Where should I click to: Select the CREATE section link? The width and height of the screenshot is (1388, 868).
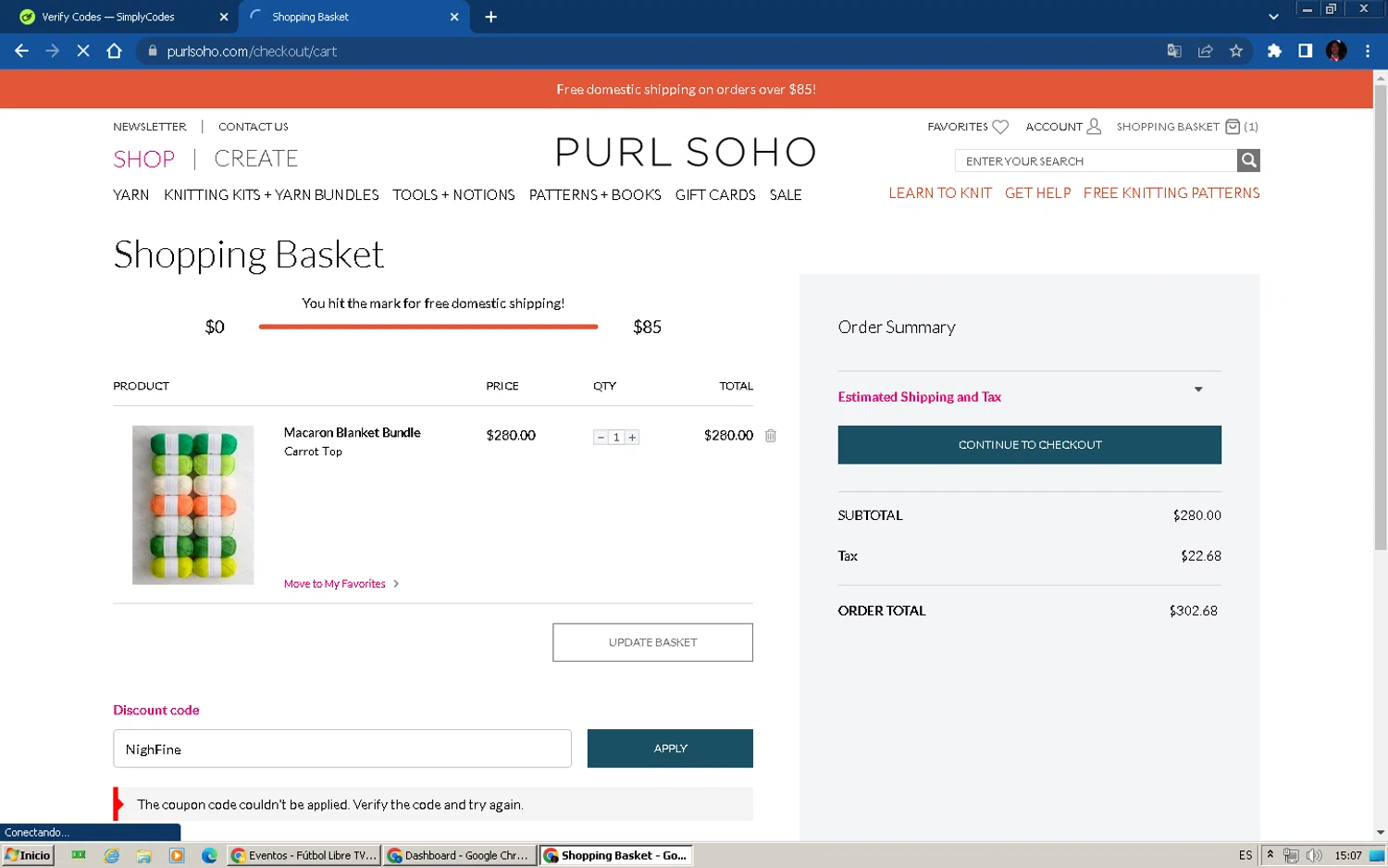[x=256, y=159]
